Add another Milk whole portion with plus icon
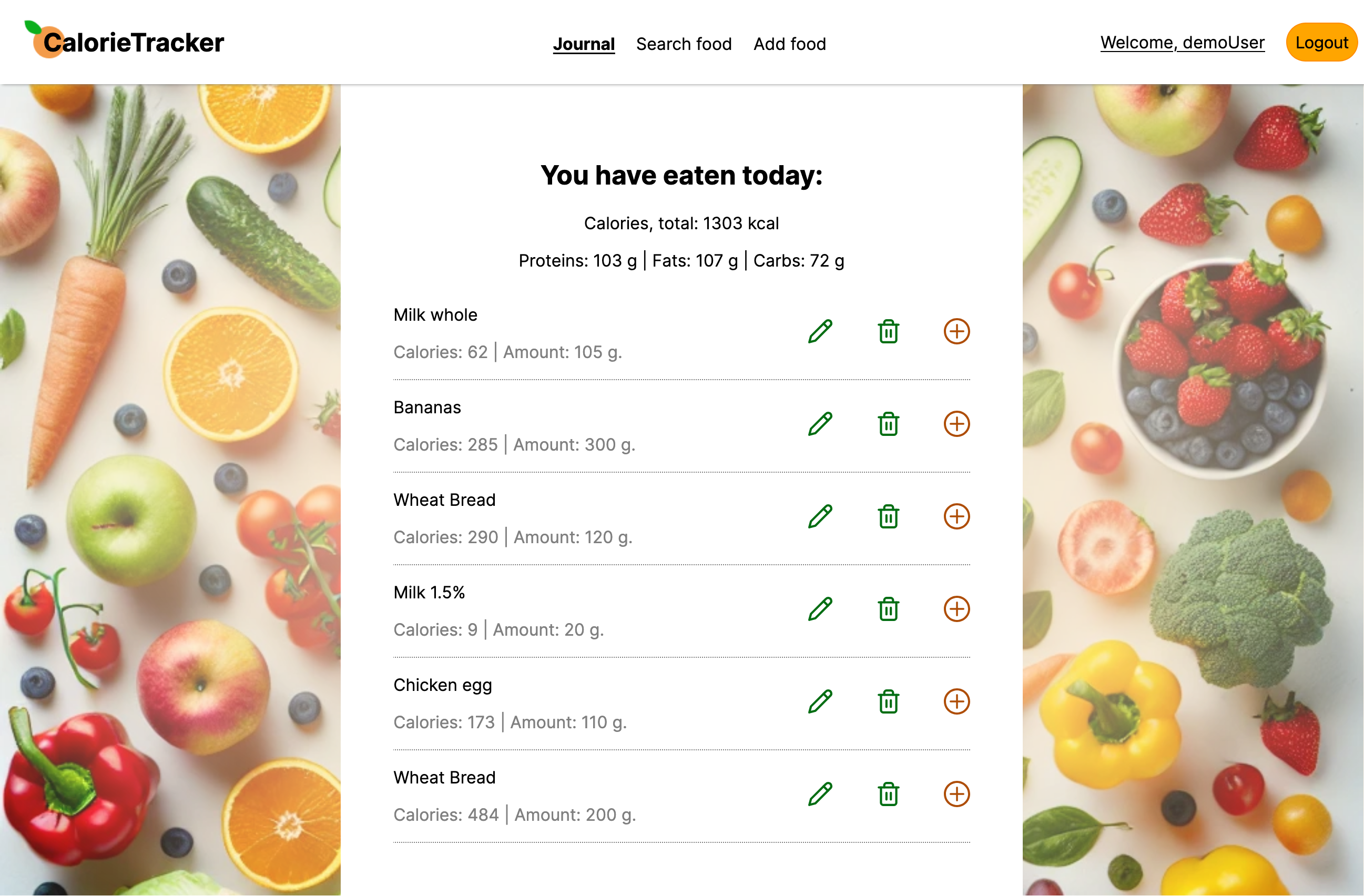The width and height of the screenshot is (1364, 896). pos(956,331)
